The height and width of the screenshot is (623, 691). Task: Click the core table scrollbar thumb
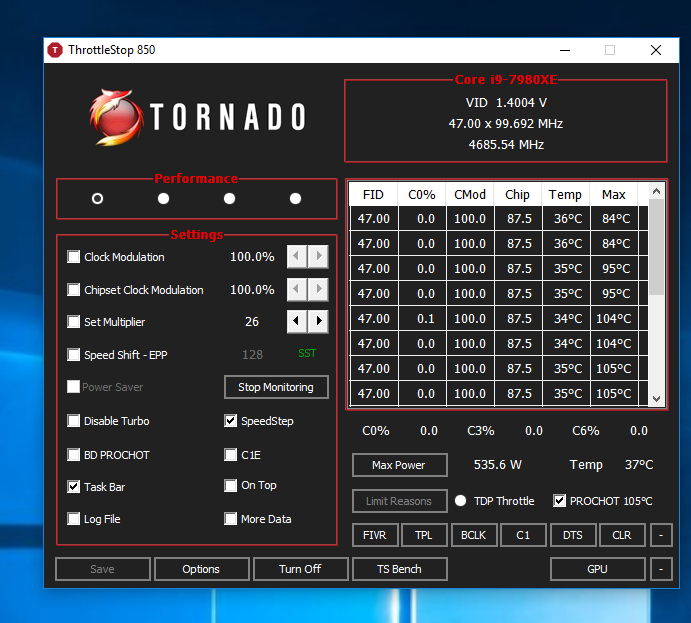click(657, 247)
